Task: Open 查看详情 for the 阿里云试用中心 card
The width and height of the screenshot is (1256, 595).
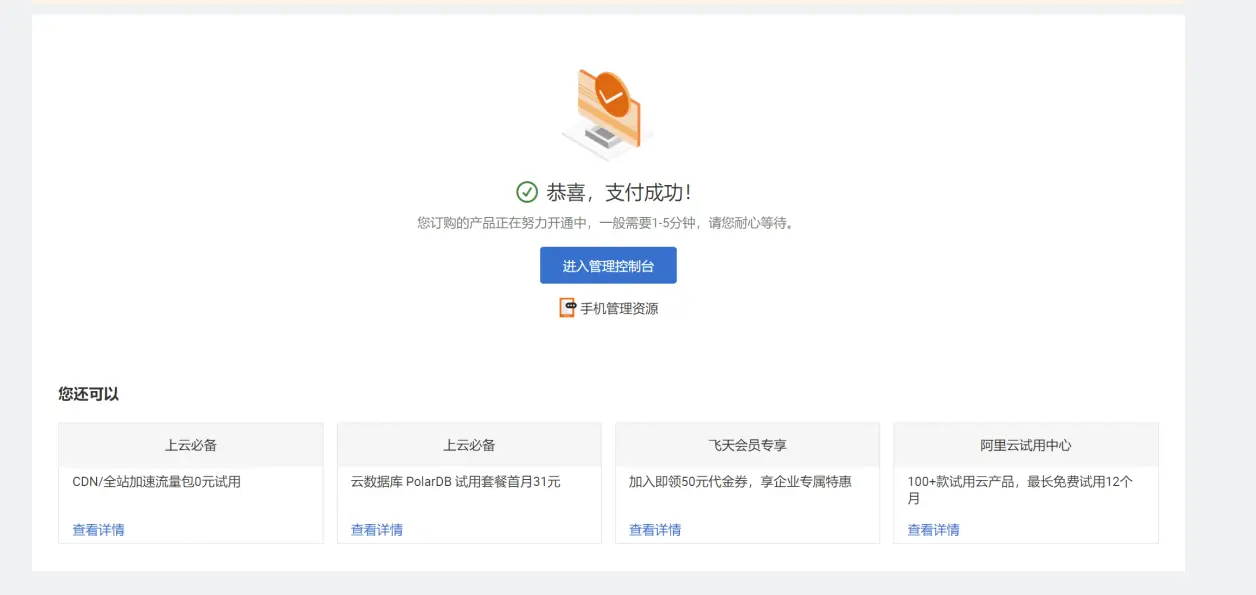Action: [933, 530]
